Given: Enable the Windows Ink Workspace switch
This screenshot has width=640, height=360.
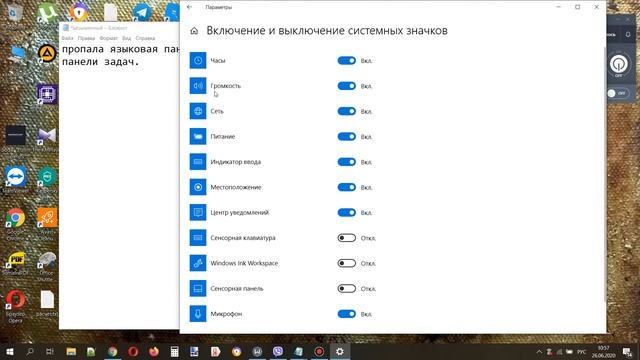Looking at the screenshot, I should (x=347, y=263).
